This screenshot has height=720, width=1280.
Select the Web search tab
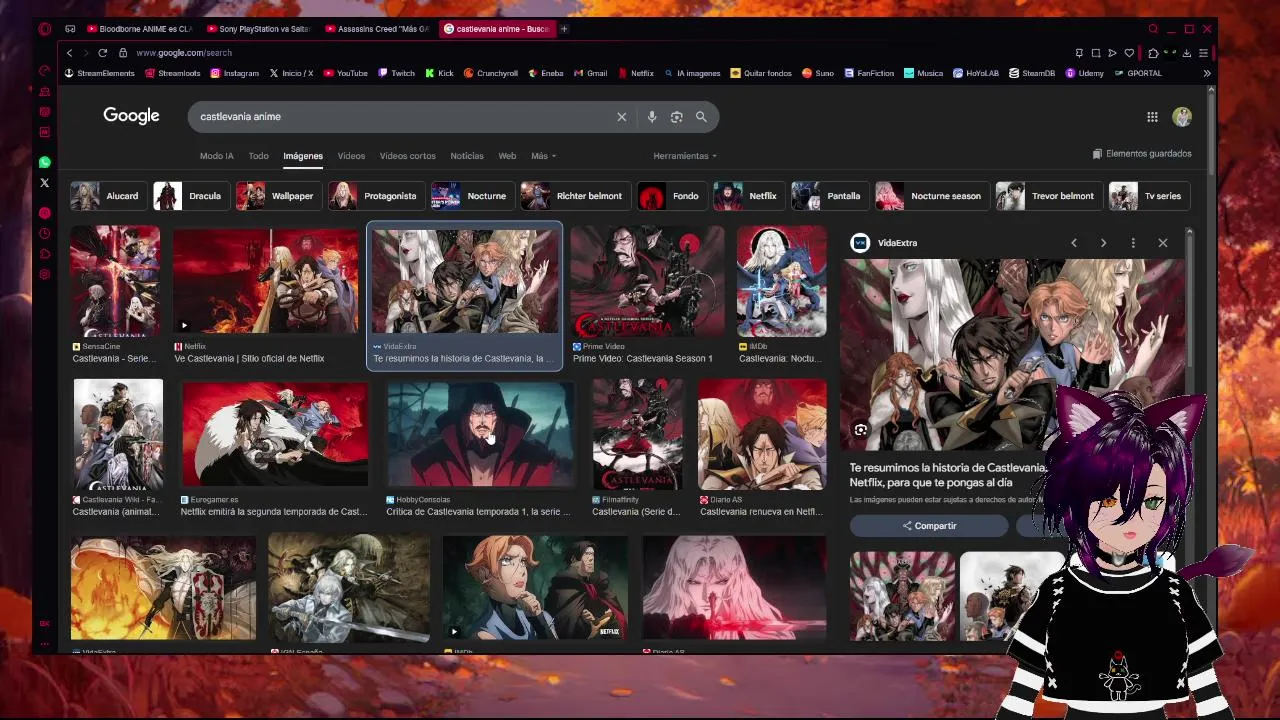pyautogui.click(x=507, y=156)
